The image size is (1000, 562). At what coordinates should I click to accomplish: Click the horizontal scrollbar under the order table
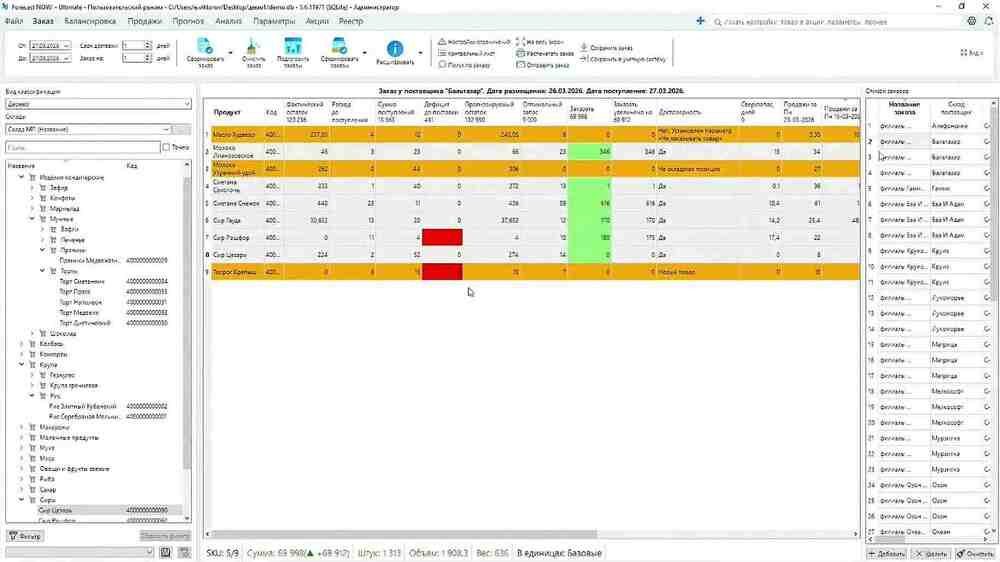pyautogui.click(x=404, y=534)
